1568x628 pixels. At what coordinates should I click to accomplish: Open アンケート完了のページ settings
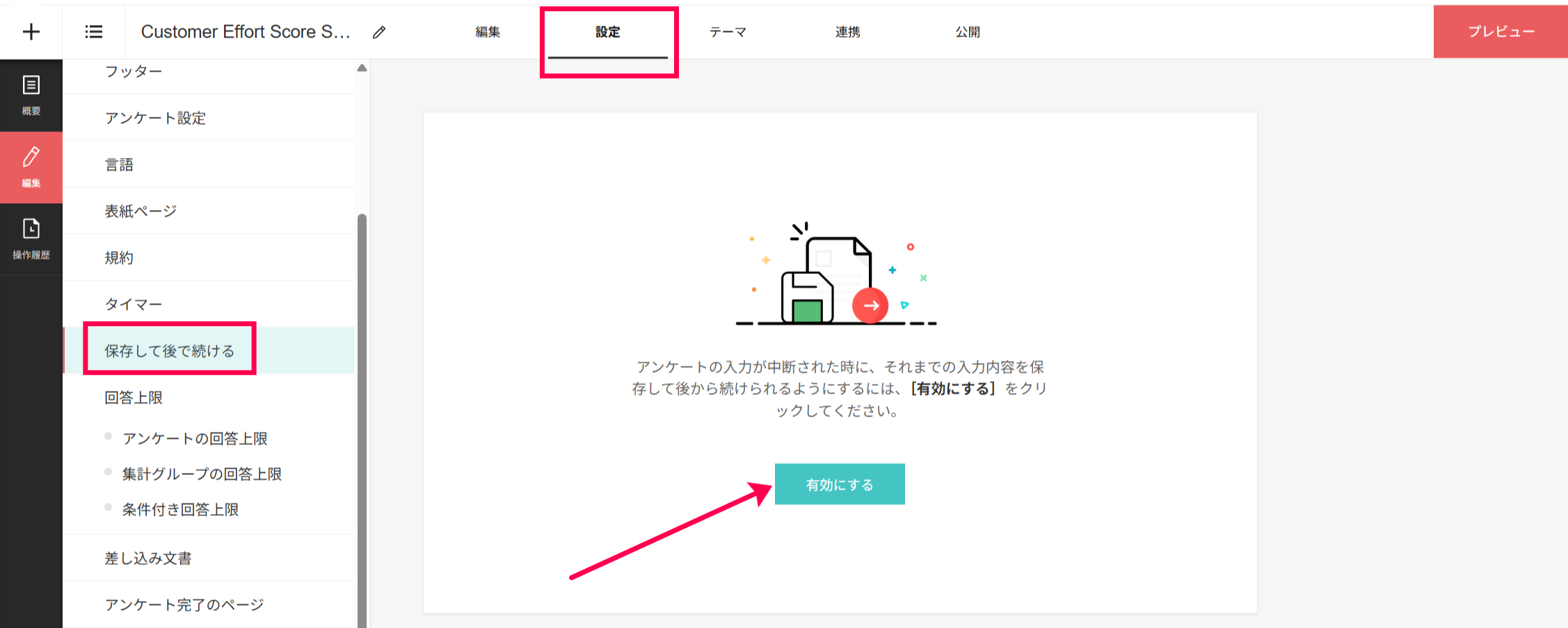[x=184, y=604]
